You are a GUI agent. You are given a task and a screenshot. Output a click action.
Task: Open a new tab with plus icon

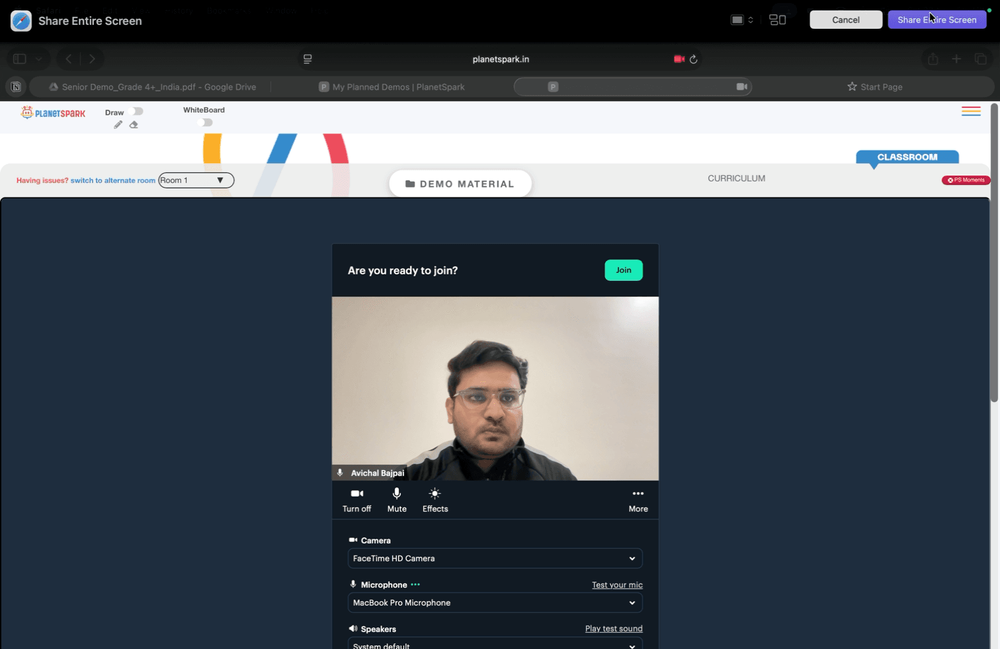(956, 59)
